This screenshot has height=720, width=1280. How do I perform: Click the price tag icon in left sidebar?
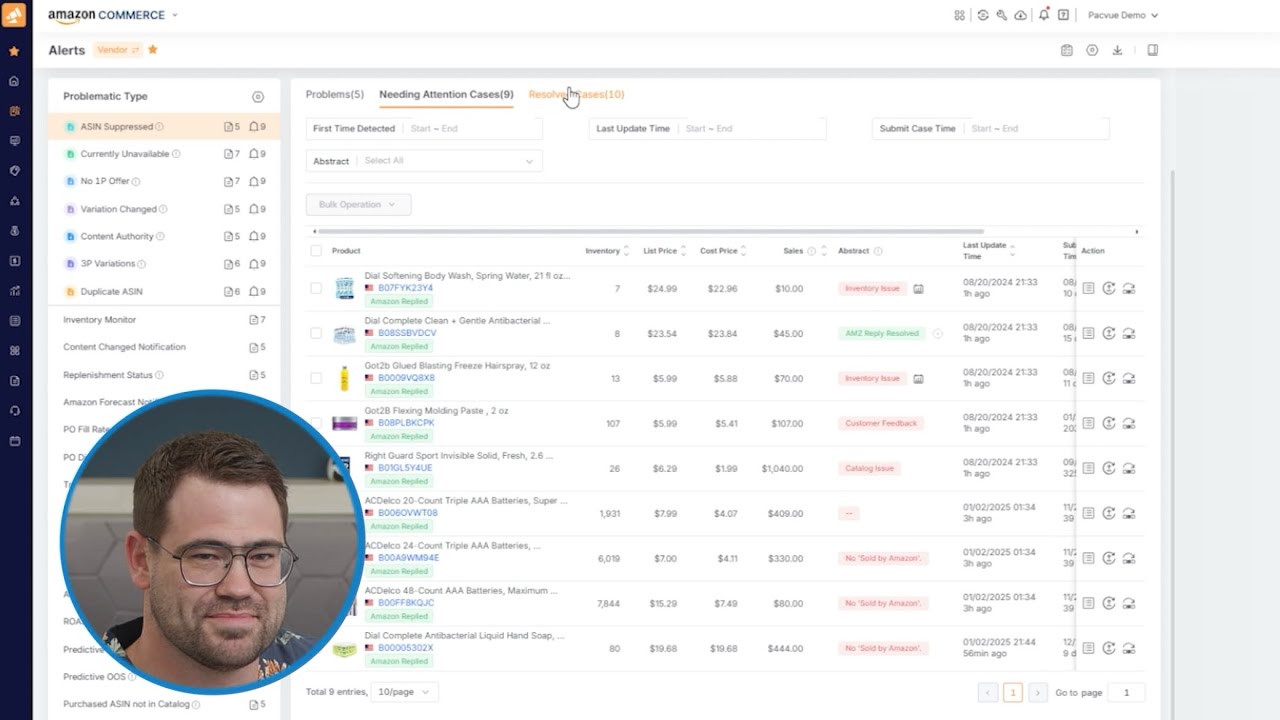tap(14, 171)
